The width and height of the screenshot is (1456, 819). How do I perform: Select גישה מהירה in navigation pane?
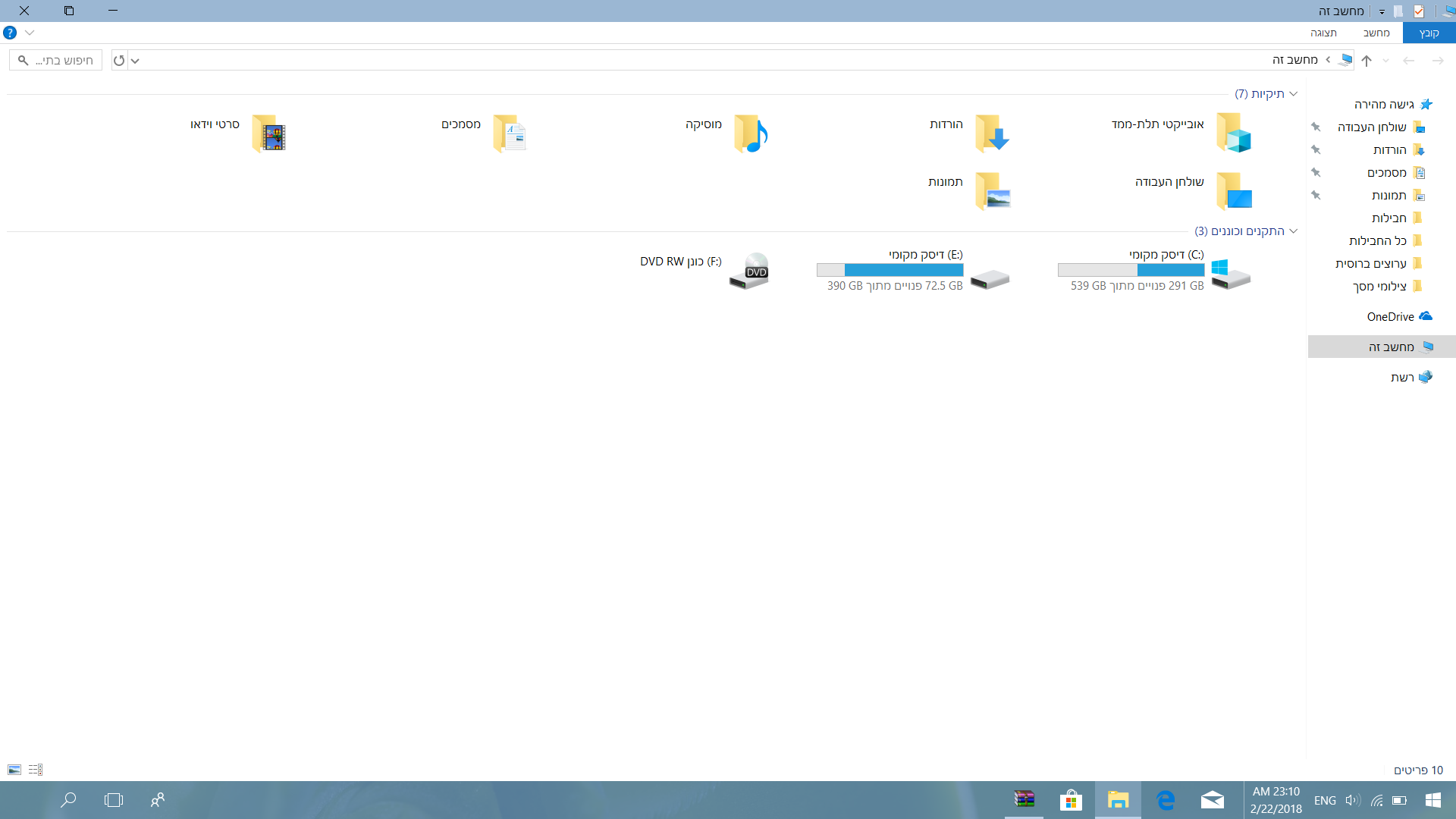pos(1394,105)
